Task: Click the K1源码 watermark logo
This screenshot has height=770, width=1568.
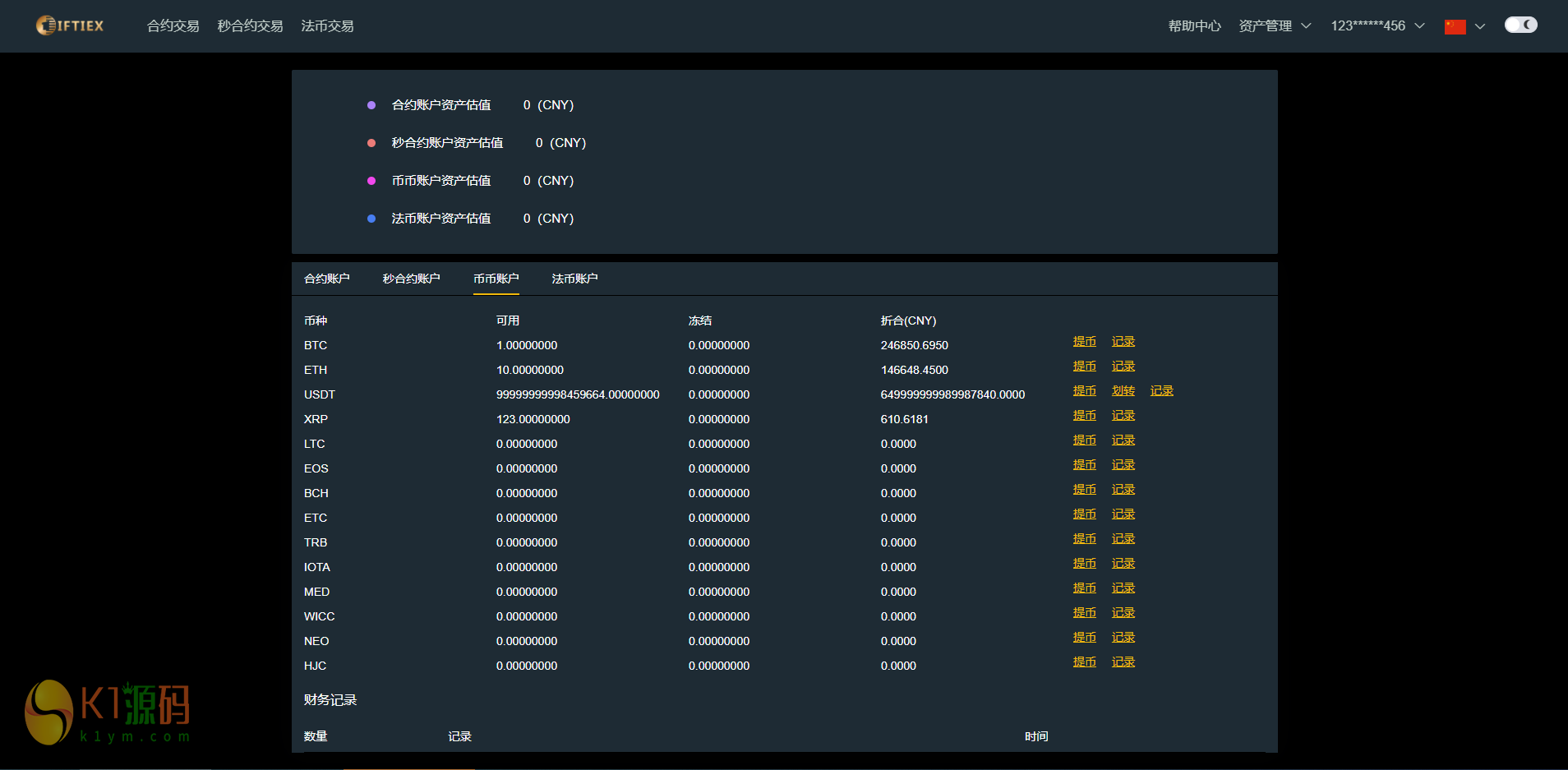Action: point(108,712)
